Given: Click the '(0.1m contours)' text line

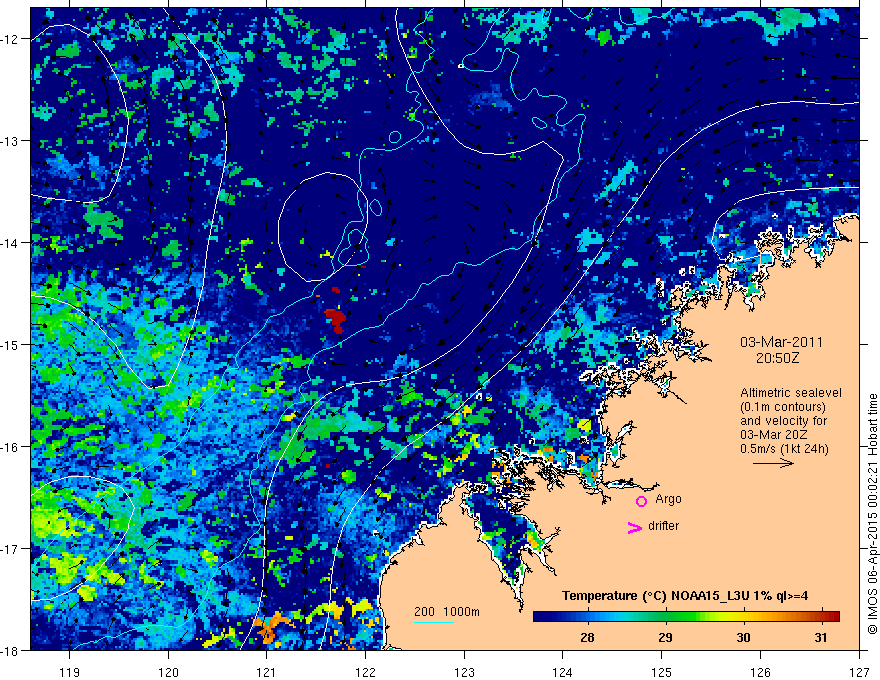Looking at the screenshot, I should click(783, 407).
